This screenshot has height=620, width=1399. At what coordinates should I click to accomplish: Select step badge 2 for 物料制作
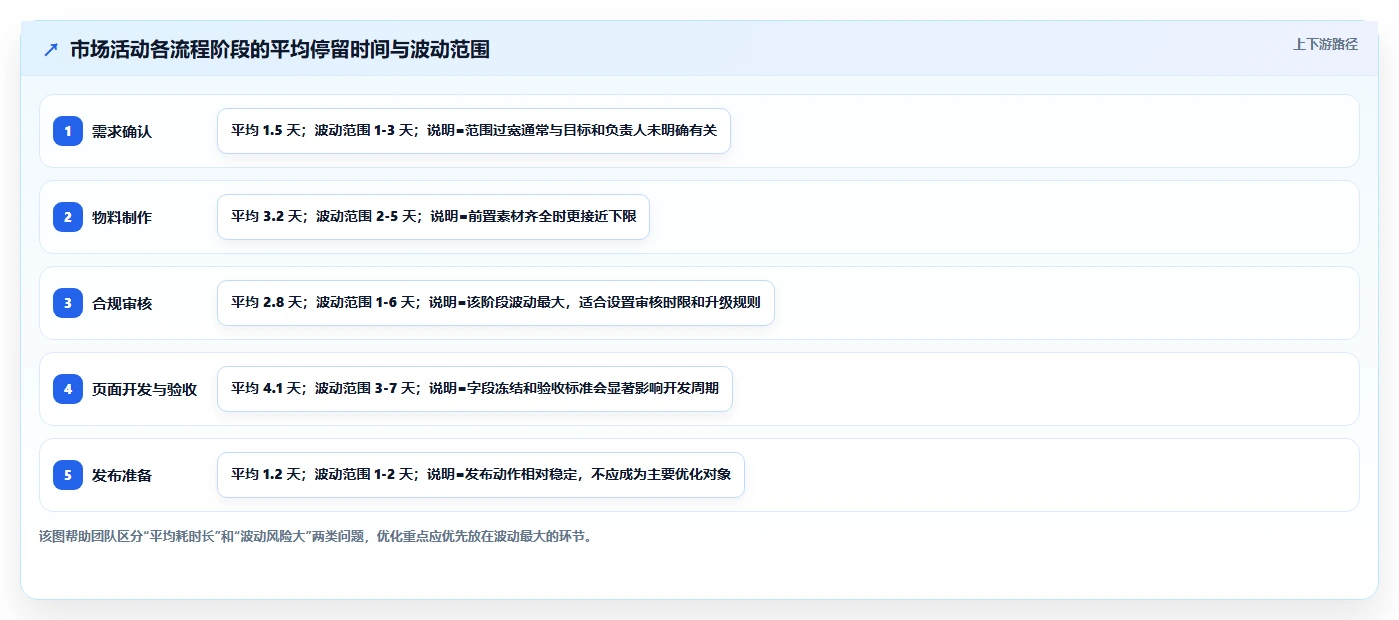pyautogui.click(x=68, y=217)
